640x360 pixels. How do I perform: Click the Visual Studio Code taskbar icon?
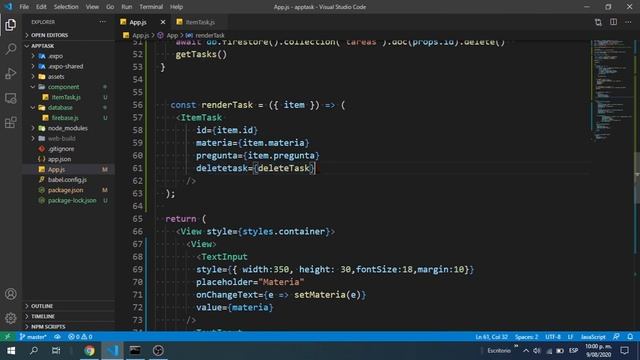click(112, 351)
